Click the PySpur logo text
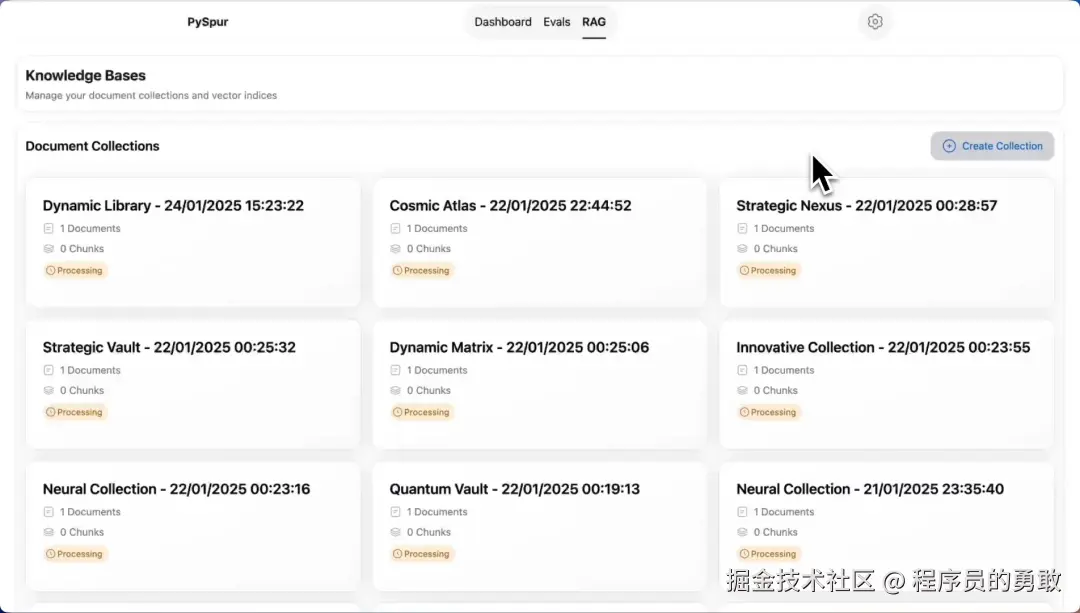The width and height of the screenshot is (1080, 613). (x=207, y=22)
